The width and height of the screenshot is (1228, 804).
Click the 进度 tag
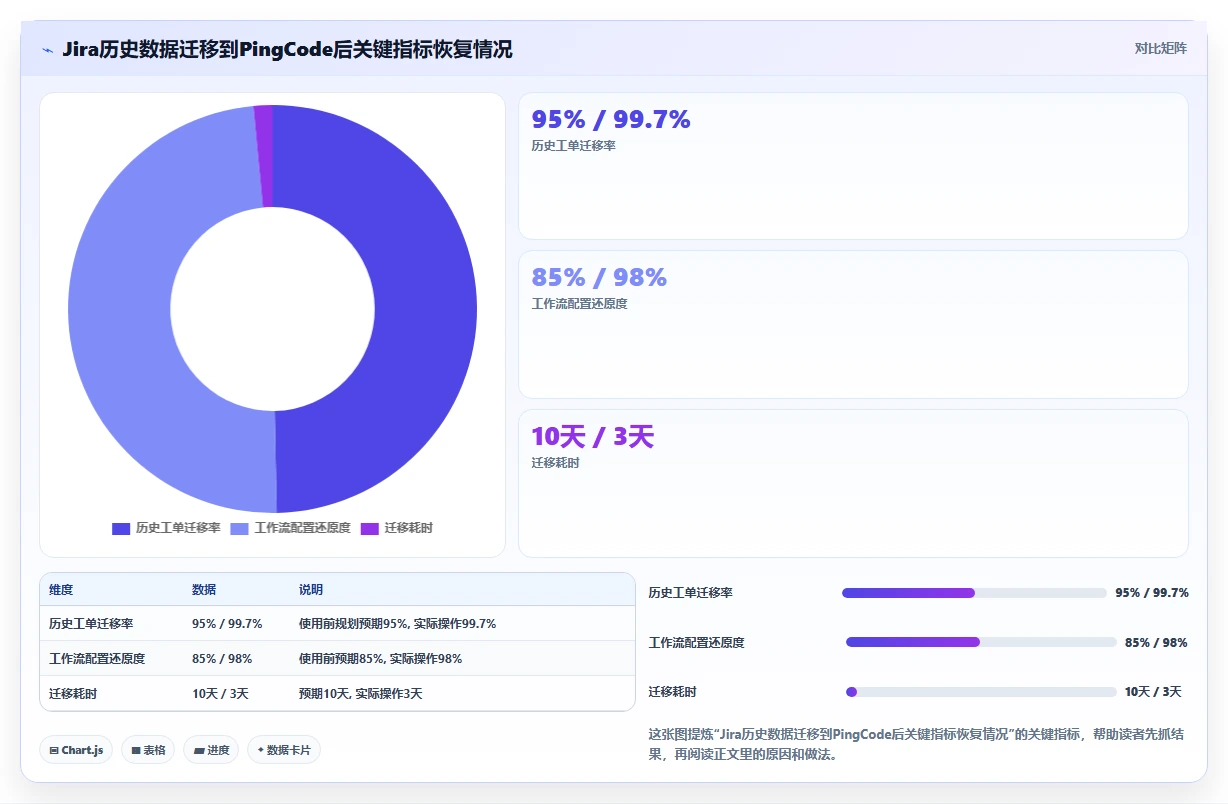[211, 750]
